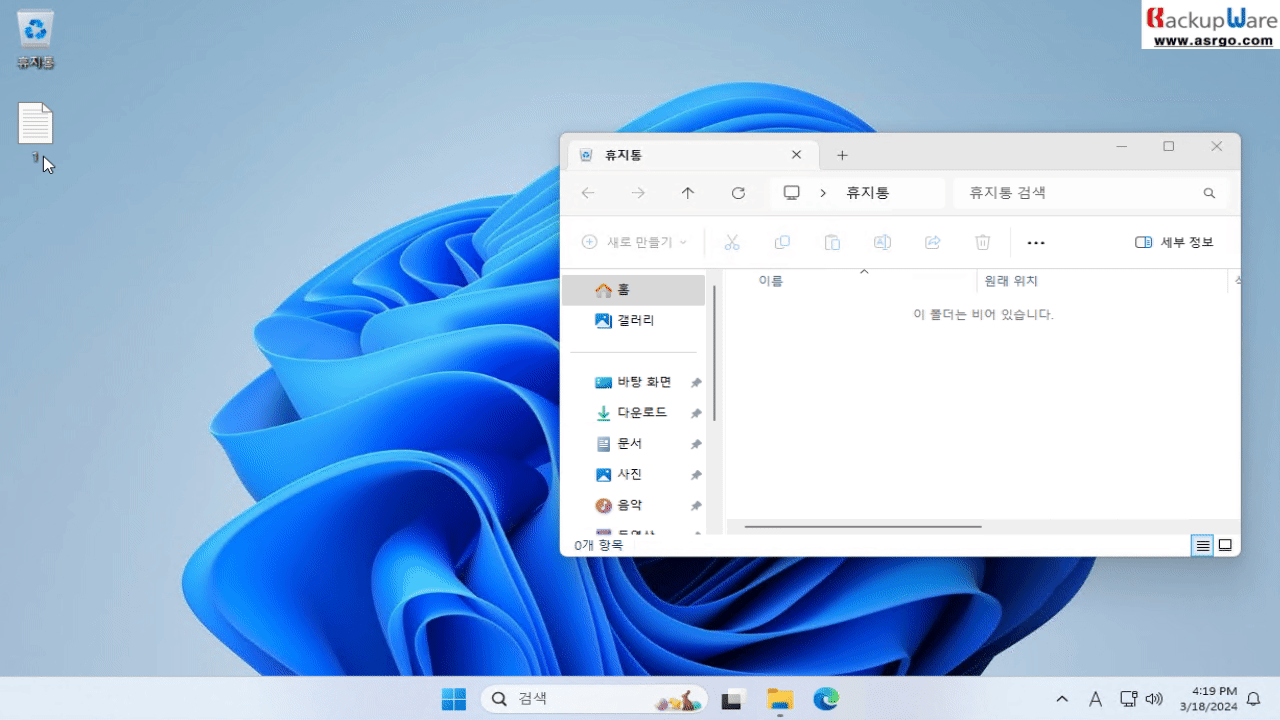Viewport: 1280px width, 720px height.
Task: Click the search magnifier icon in Explorer
Action: (x=1209, y=193)
